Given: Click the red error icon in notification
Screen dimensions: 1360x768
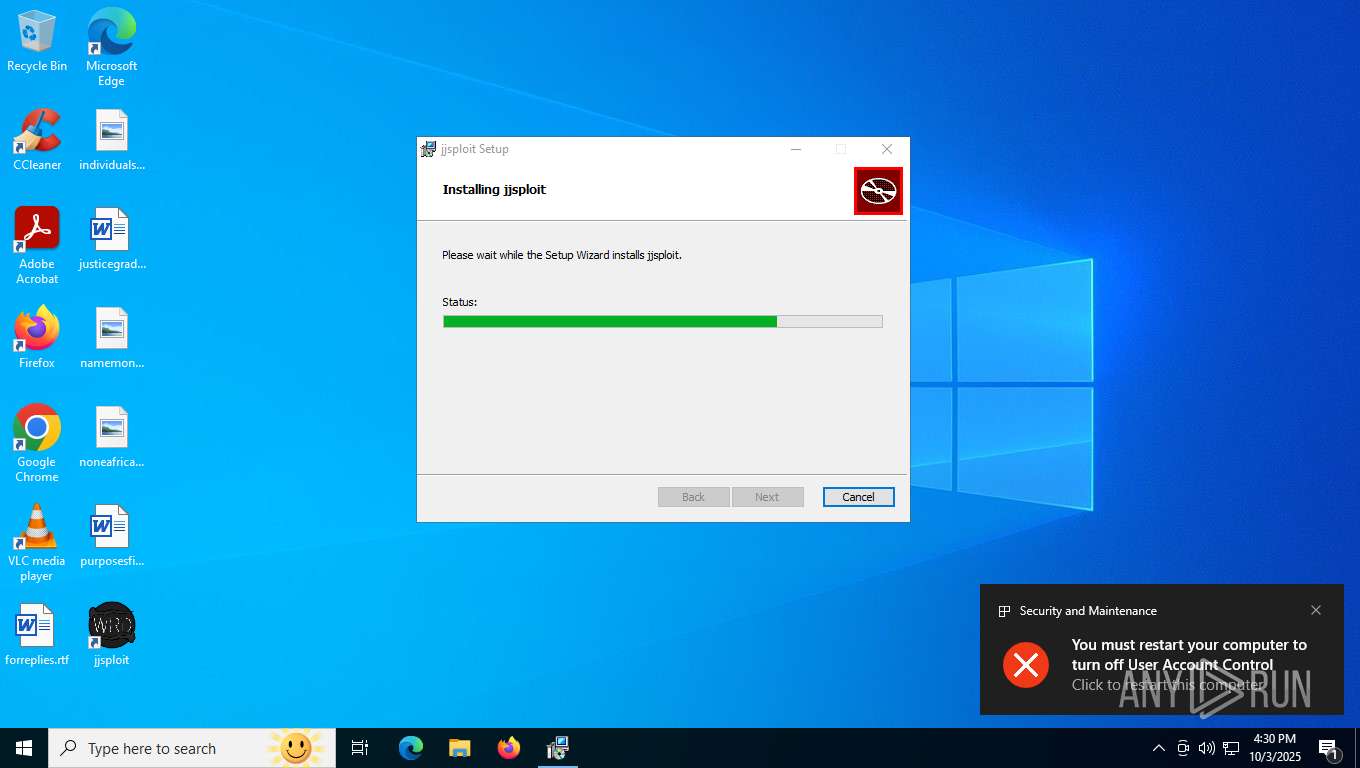Looking at the screenshot, I should (x=1026, y=665).
